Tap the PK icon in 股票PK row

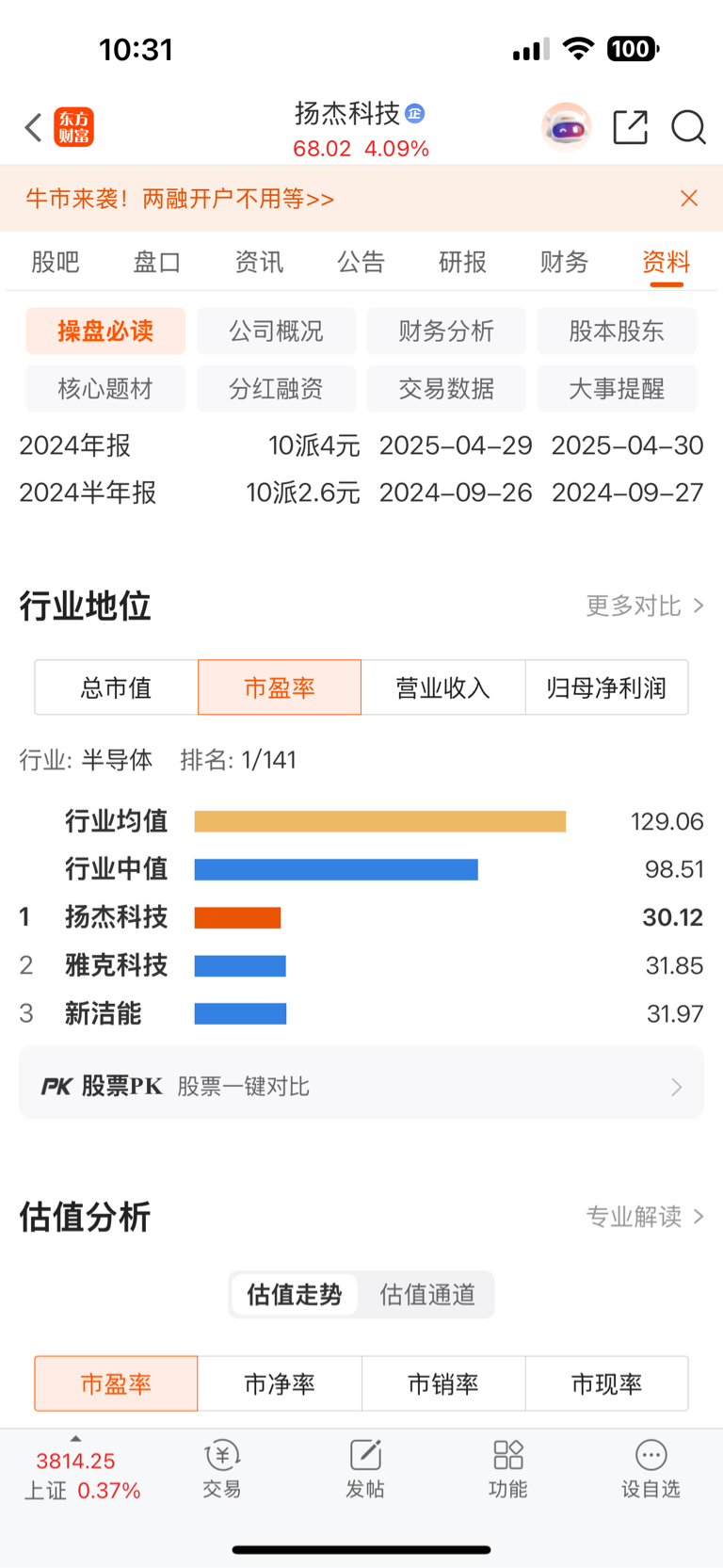56,1087
